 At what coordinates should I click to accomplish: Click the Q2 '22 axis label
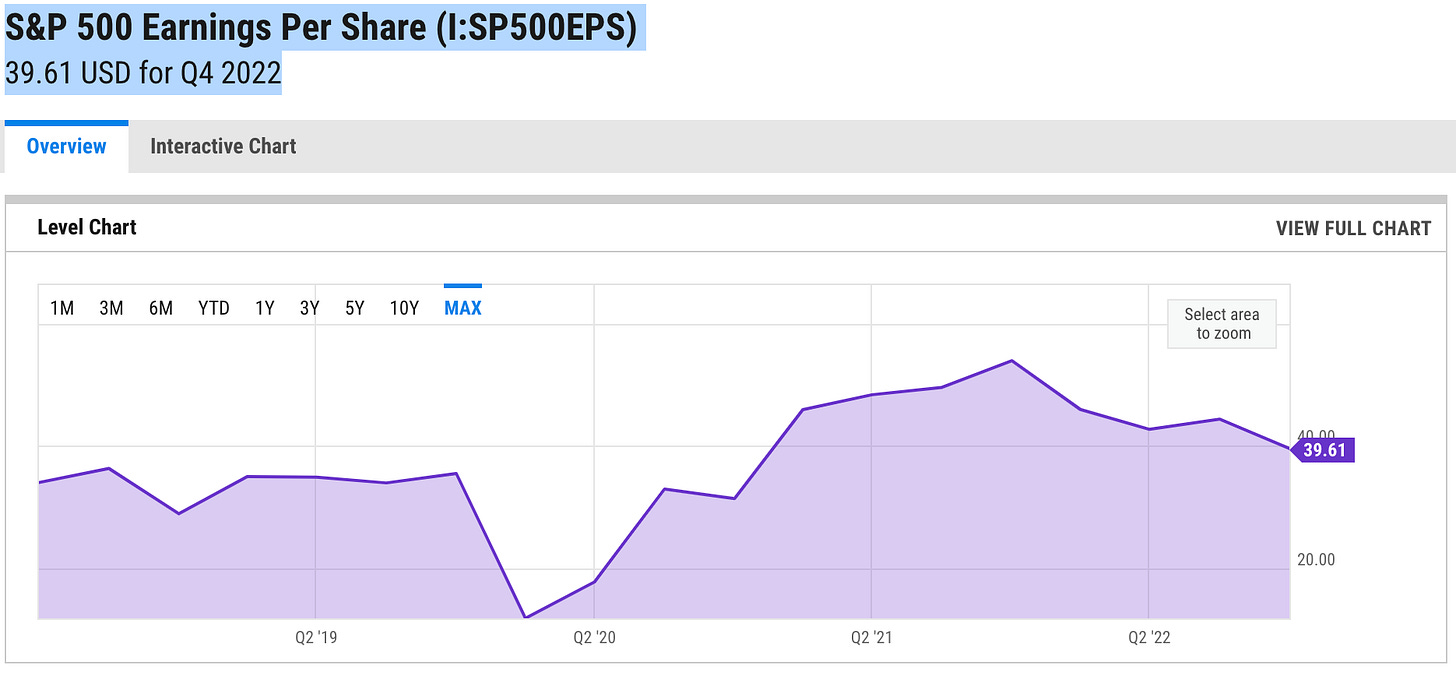tap(1150, 637)
